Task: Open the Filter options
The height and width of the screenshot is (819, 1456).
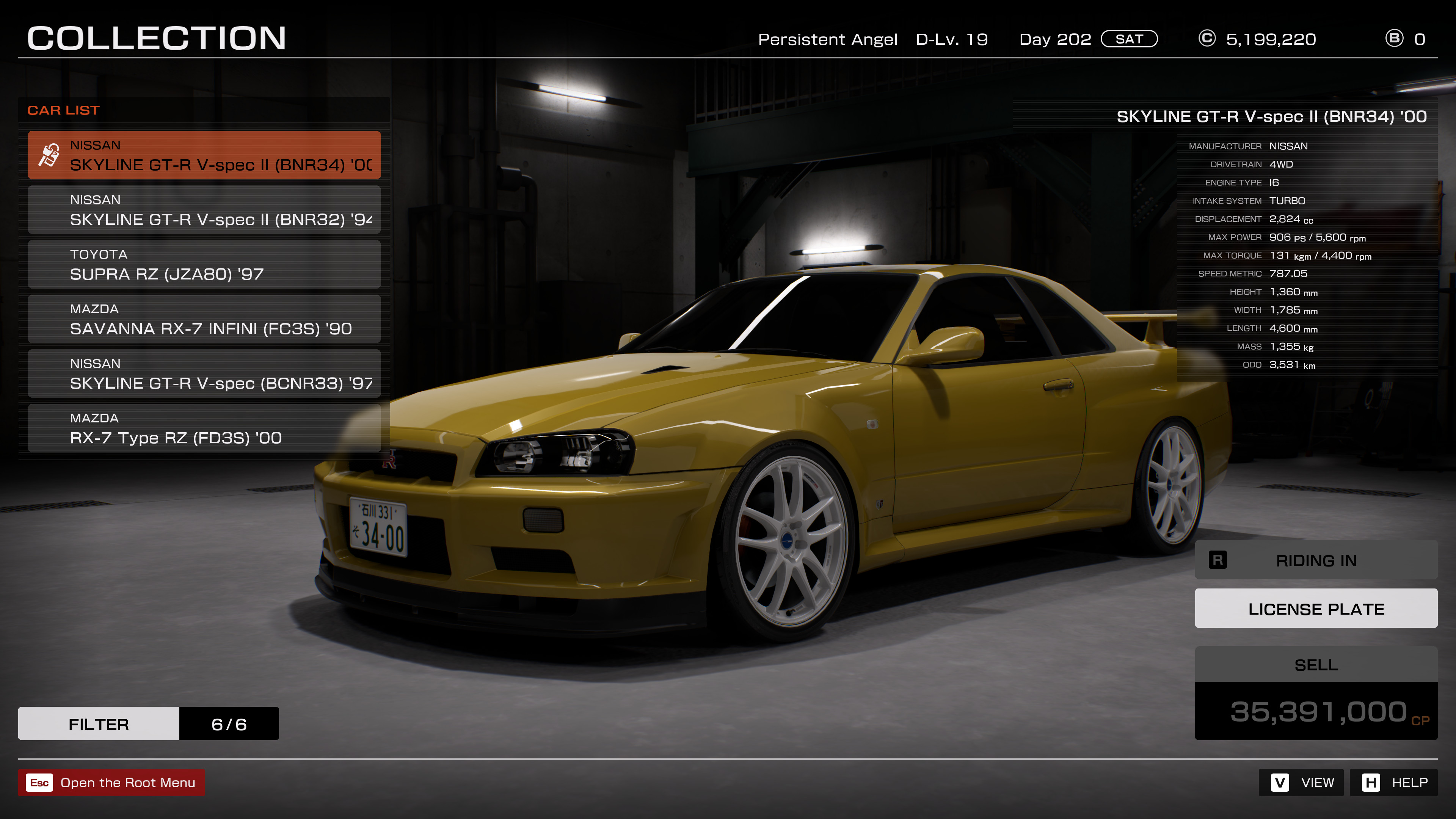Action: coord(99,723)
